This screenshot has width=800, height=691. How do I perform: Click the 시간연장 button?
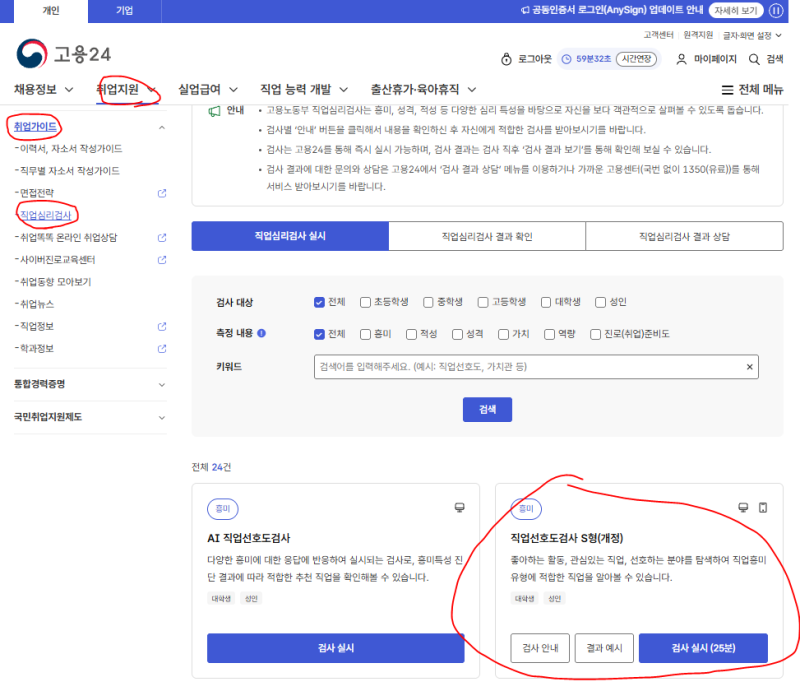(x=636, y=59)
